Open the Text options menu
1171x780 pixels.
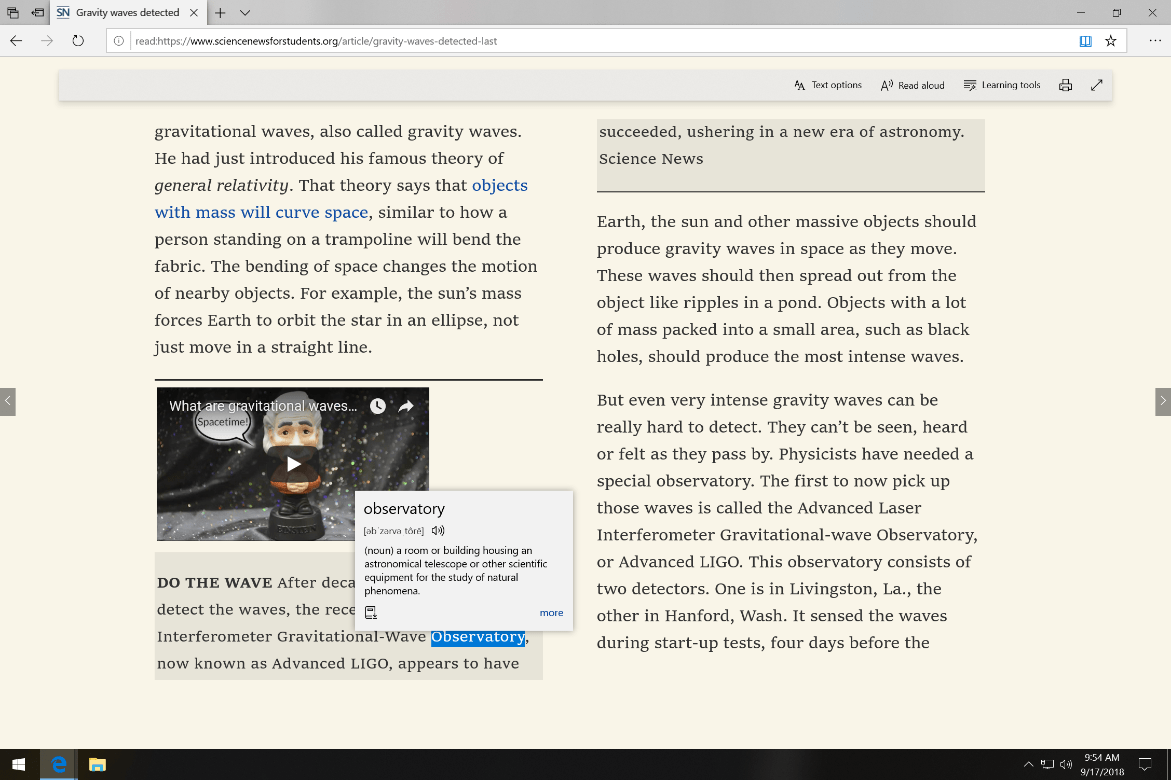[828, 85]
